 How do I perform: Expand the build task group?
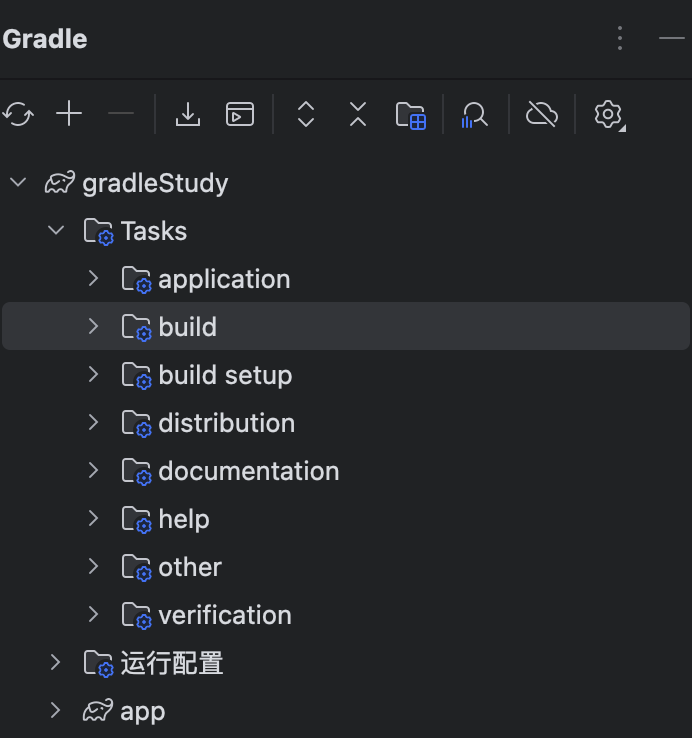pyautogui.click(x=94, y=326)
